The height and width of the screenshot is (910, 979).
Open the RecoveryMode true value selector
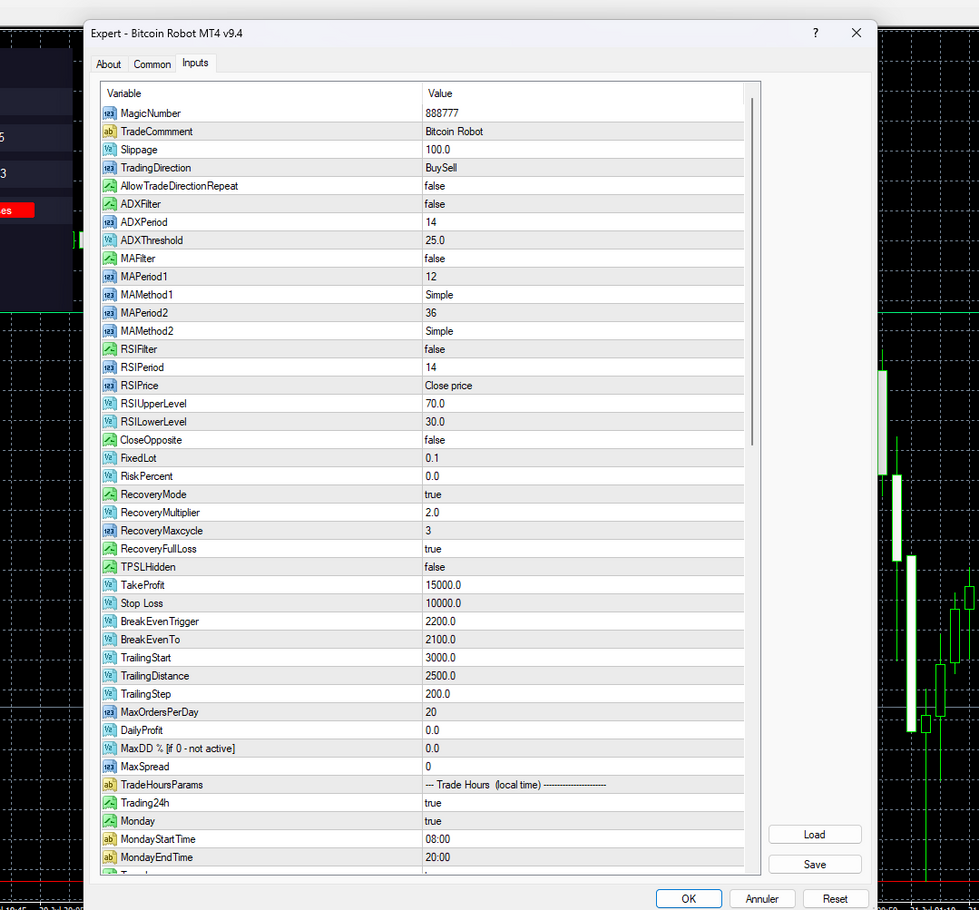tap(583, 495)
